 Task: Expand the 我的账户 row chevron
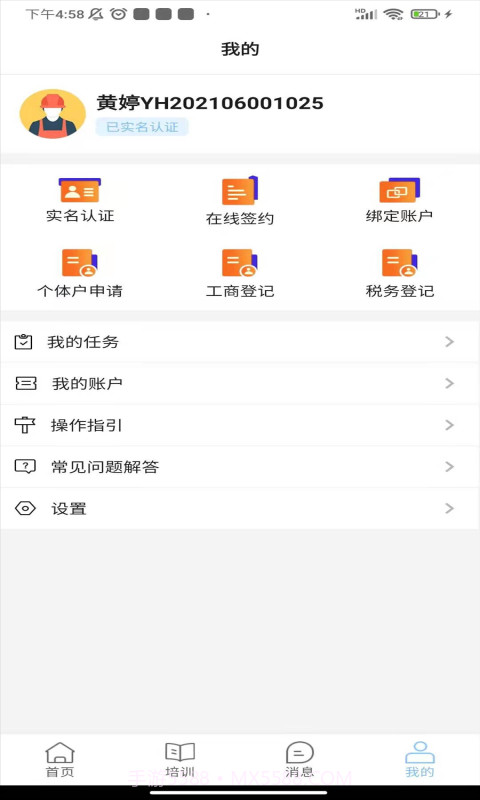[x=449, y=384]
